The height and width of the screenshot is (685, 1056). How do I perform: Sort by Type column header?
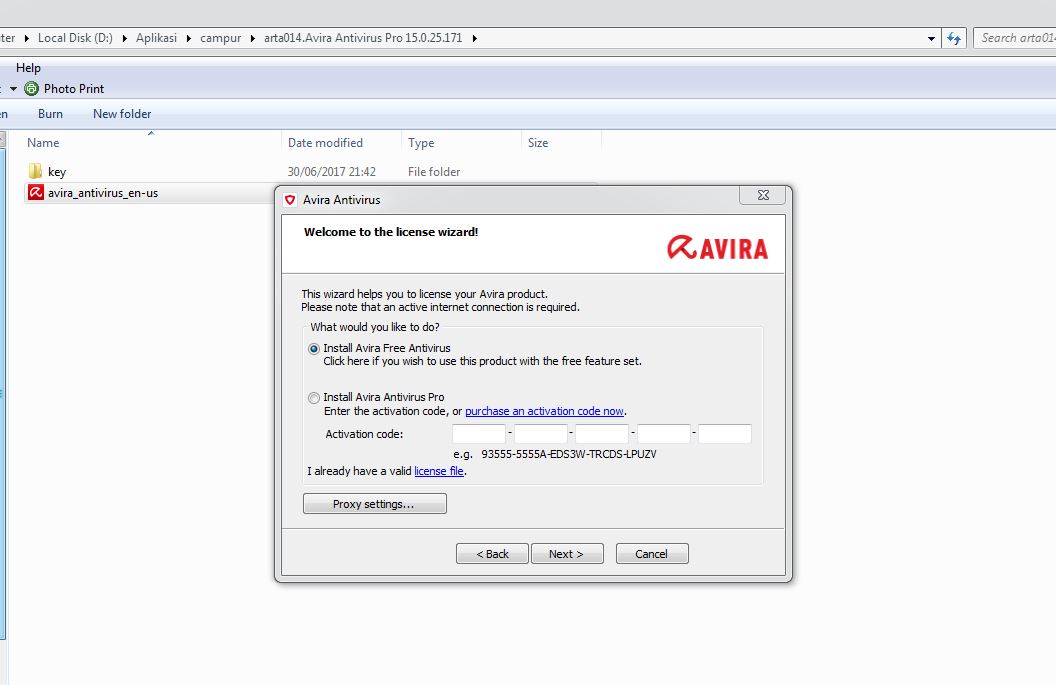(x=421, y=143)
